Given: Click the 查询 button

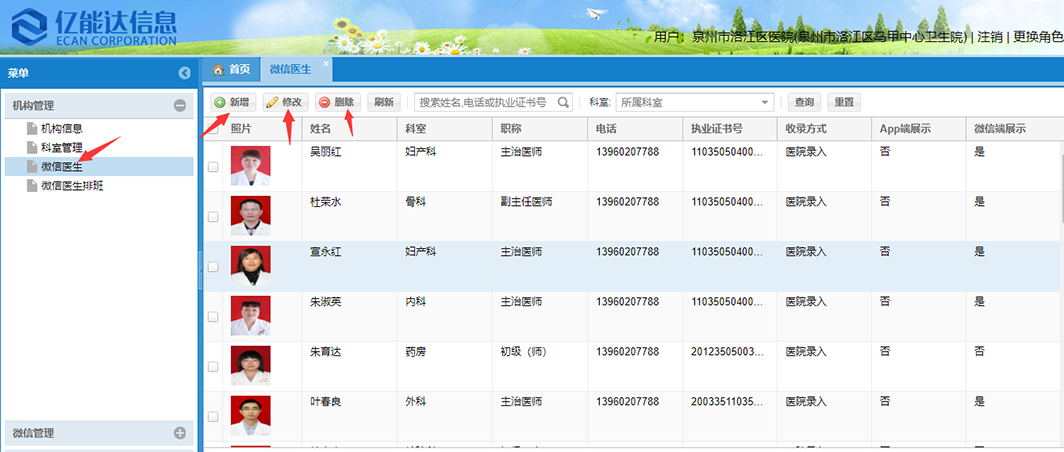Looking at the screenshot, I should 804,102.
